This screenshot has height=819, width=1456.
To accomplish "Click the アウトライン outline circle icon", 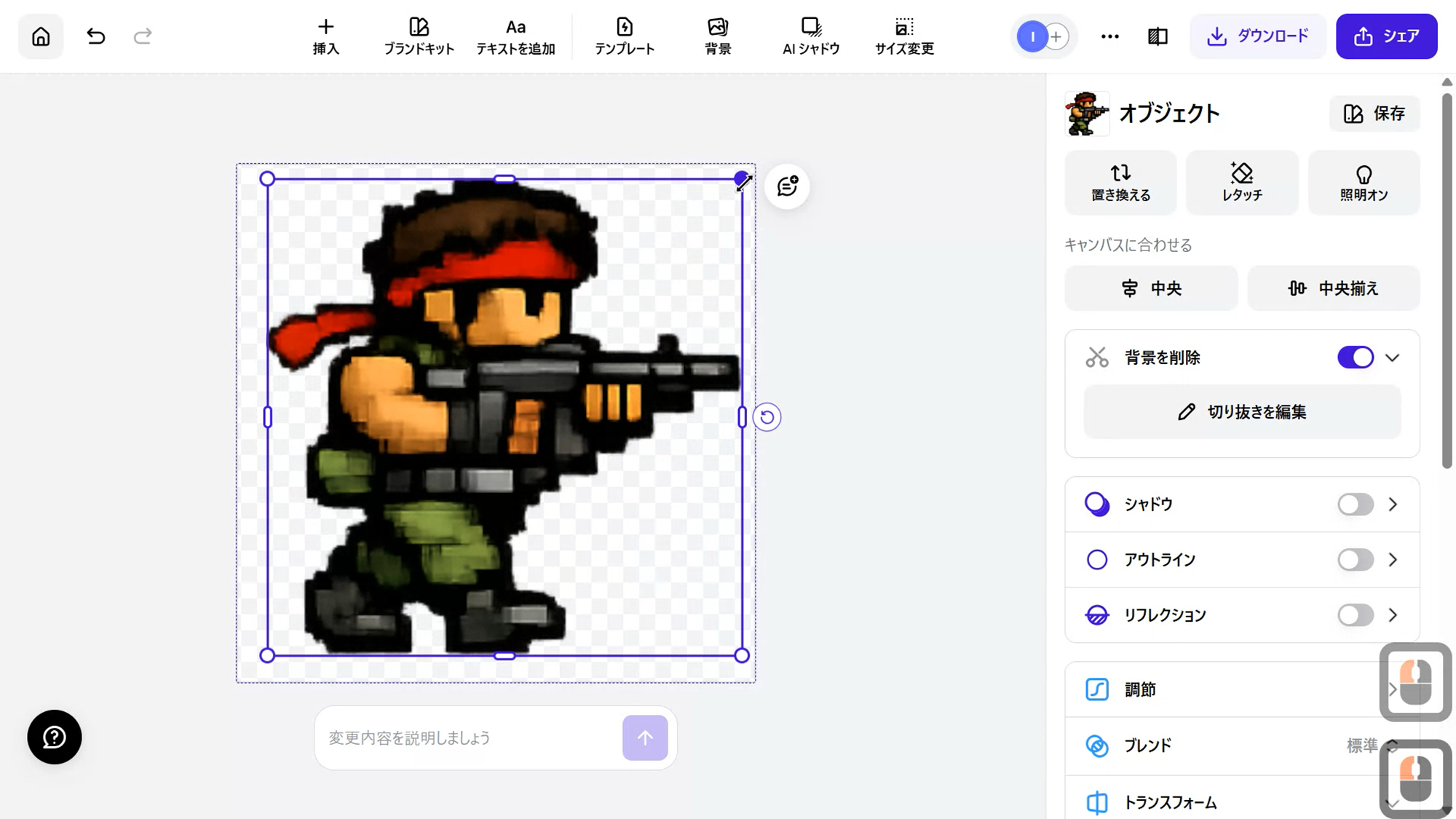I will point(1097,560).
